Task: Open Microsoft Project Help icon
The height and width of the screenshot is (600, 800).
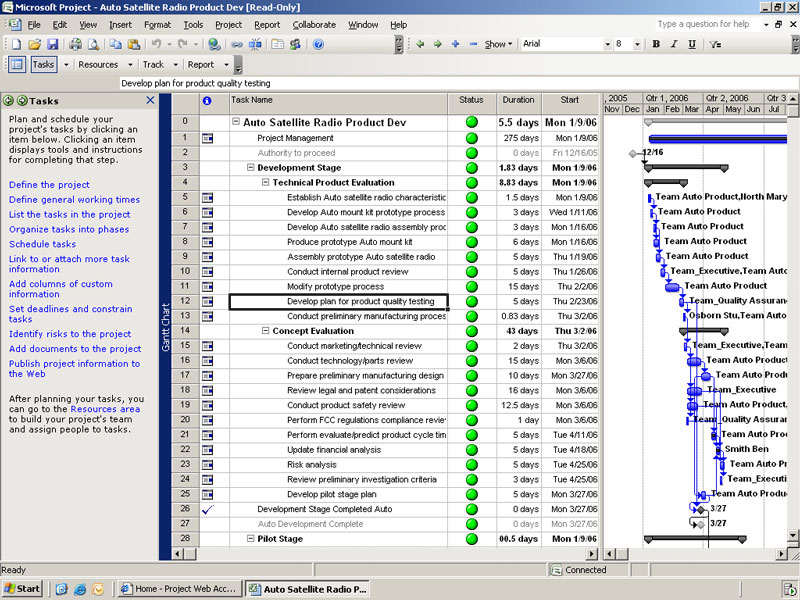Action: point(318,44)
